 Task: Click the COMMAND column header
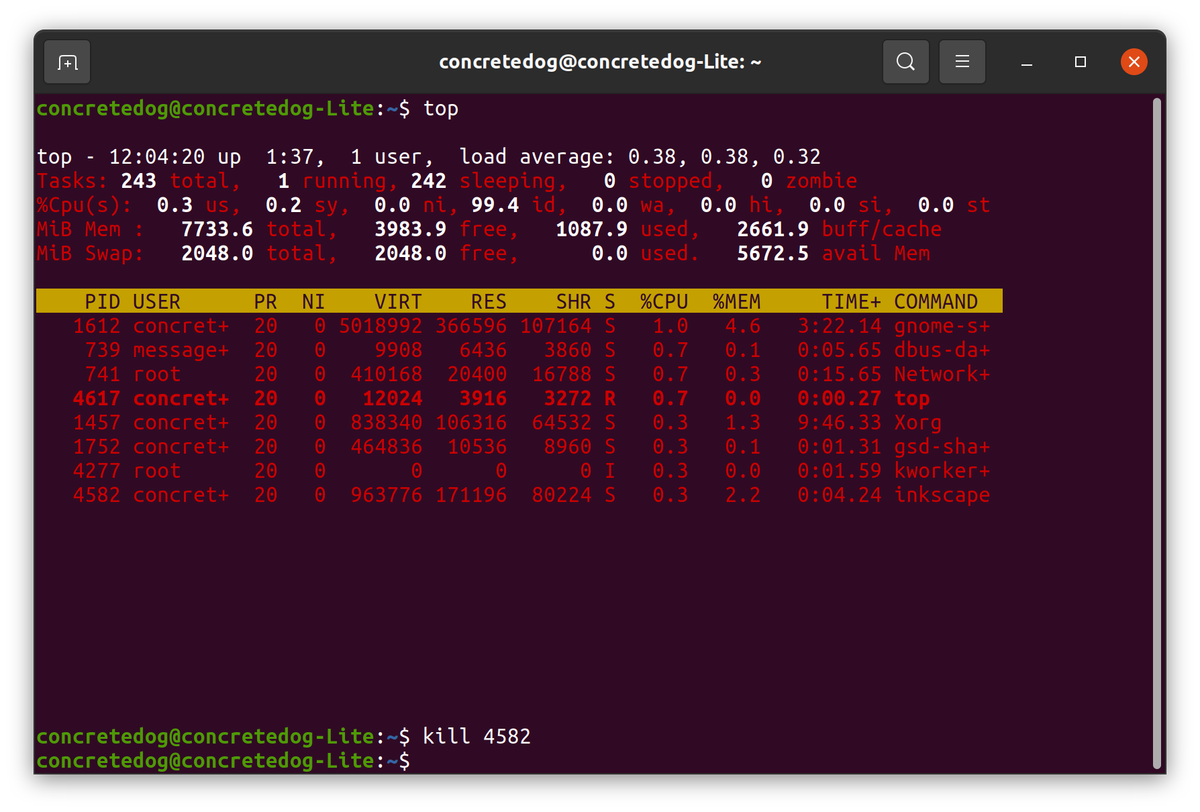coord(935,300)
